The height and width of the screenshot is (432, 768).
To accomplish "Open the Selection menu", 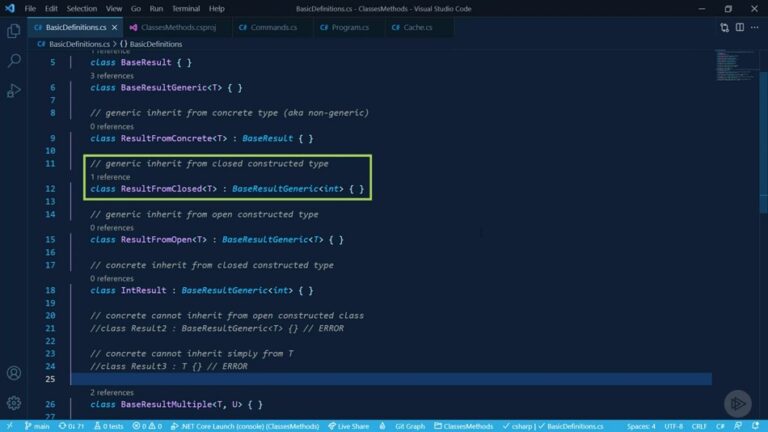I will [x=82, y=8].
